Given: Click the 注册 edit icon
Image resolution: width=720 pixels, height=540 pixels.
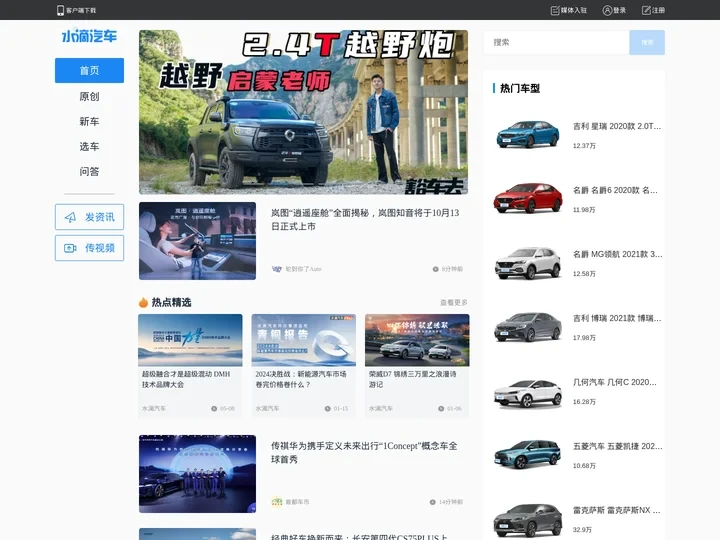Looking at the screenshot, I should [646, 10].
